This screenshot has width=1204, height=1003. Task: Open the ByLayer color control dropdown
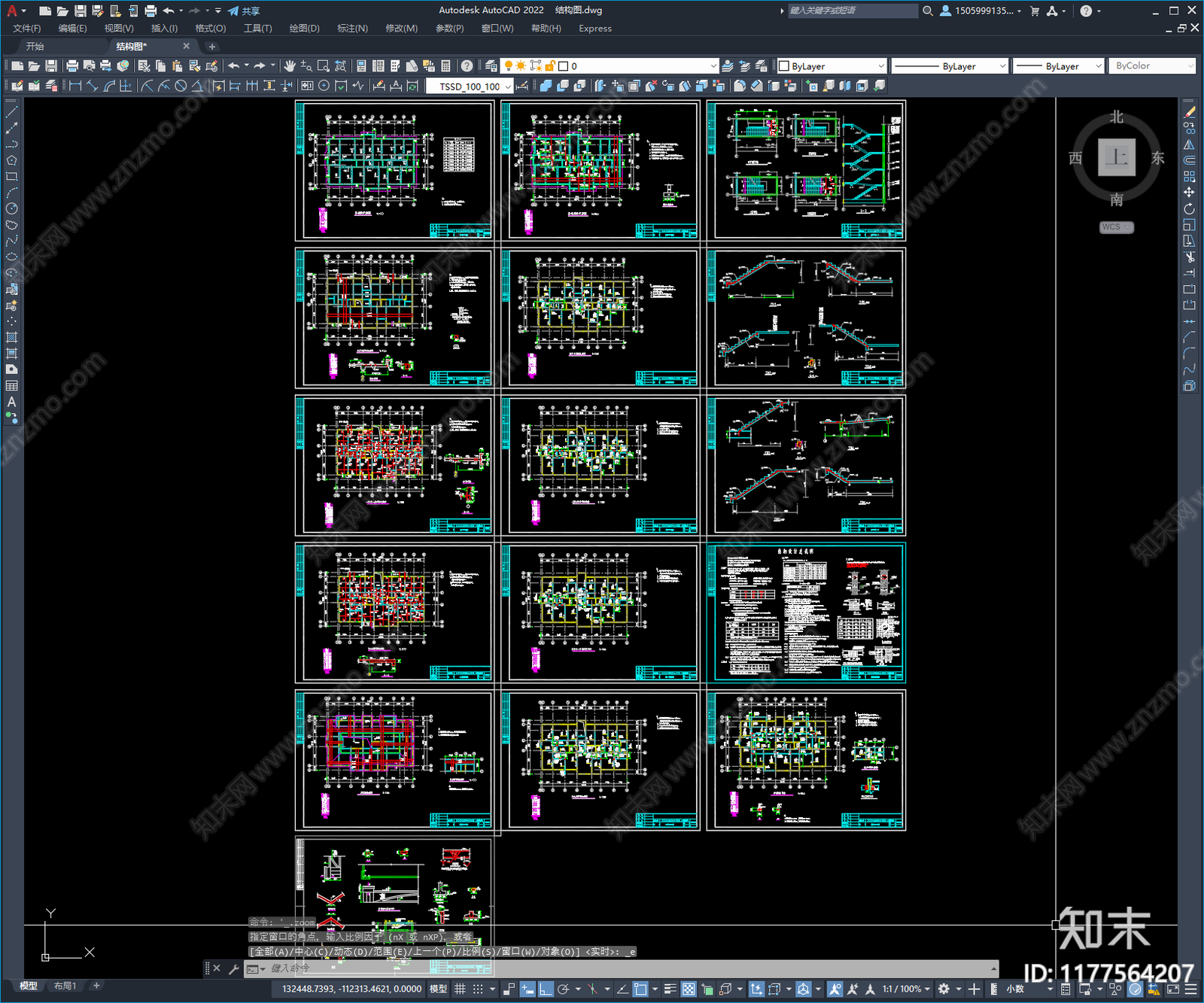832,66
